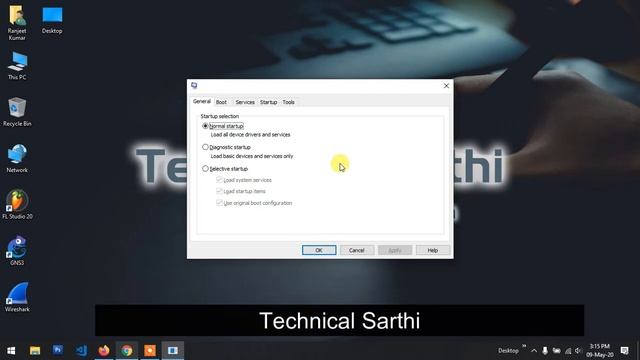640x360 pixels.
Task: Select the Wireshark desktop shortcut
Action: 17,297
